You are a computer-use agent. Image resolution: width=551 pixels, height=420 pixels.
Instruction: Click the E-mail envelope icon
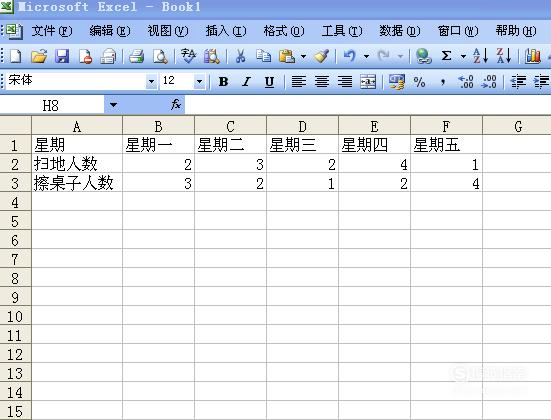pyautogui.click(x=108, y=56)
